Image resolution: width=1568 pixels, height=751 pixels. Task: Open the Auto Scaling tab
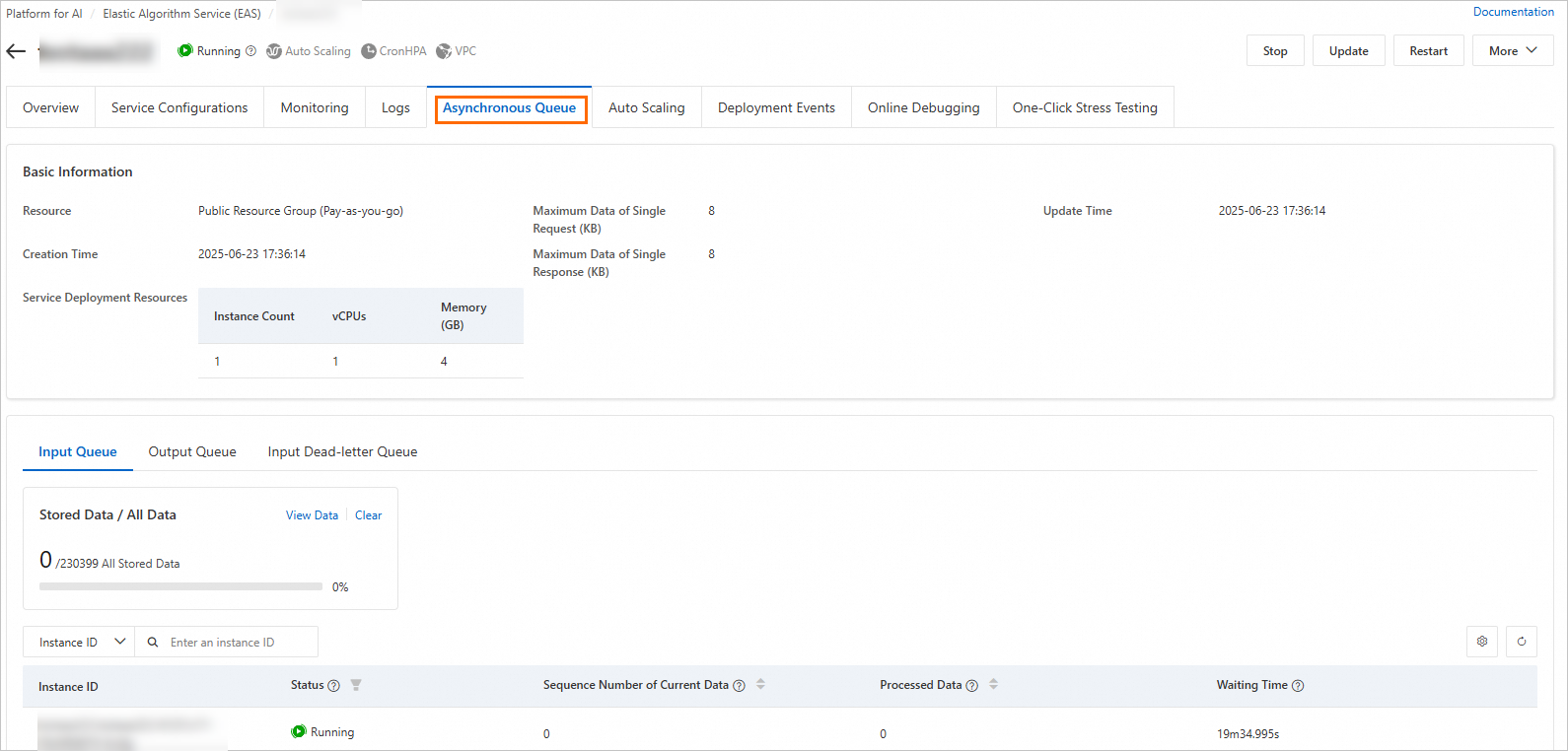click(647, 107)
